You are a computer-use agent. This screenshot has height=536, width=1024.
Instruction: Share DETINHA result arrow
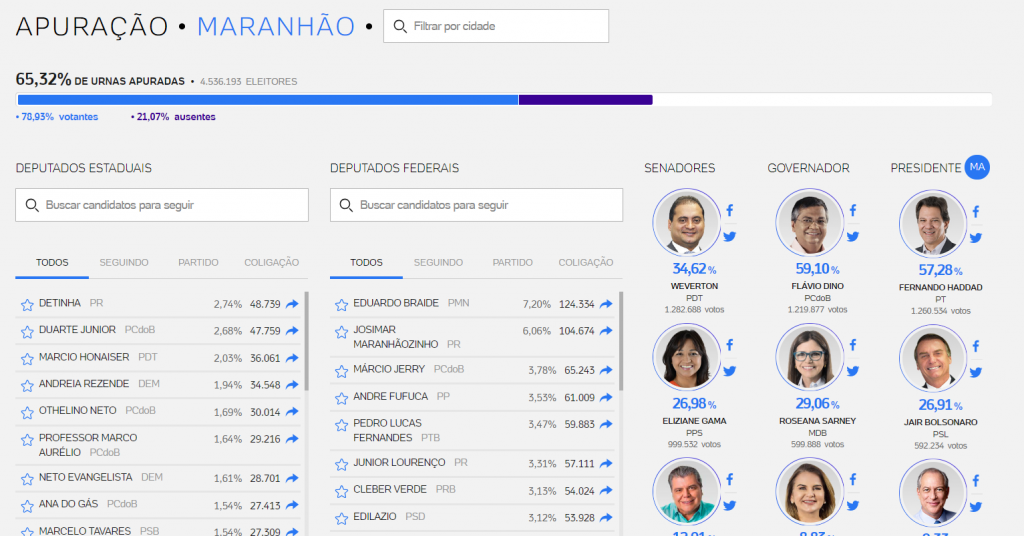point(292,304)
